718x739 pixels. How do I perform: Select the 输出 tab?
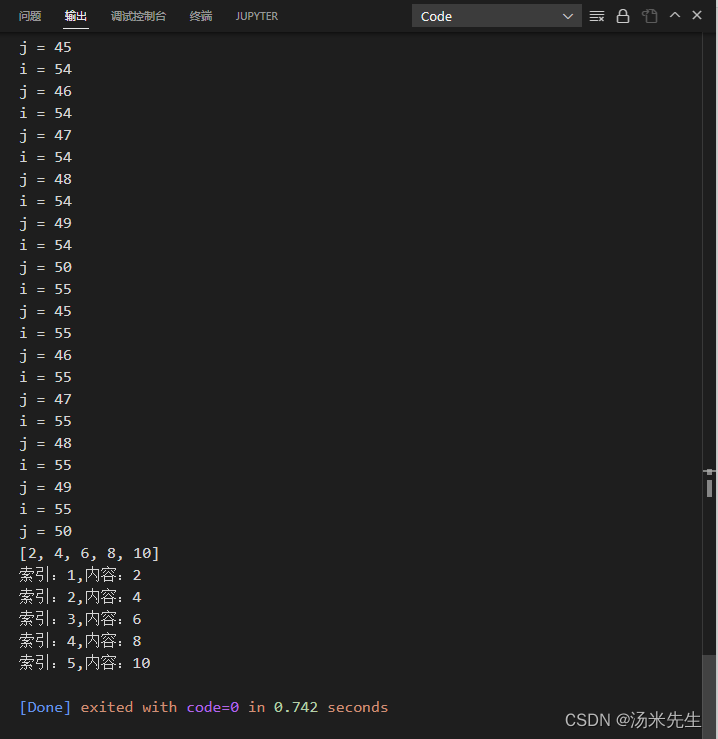pos(76,16)
